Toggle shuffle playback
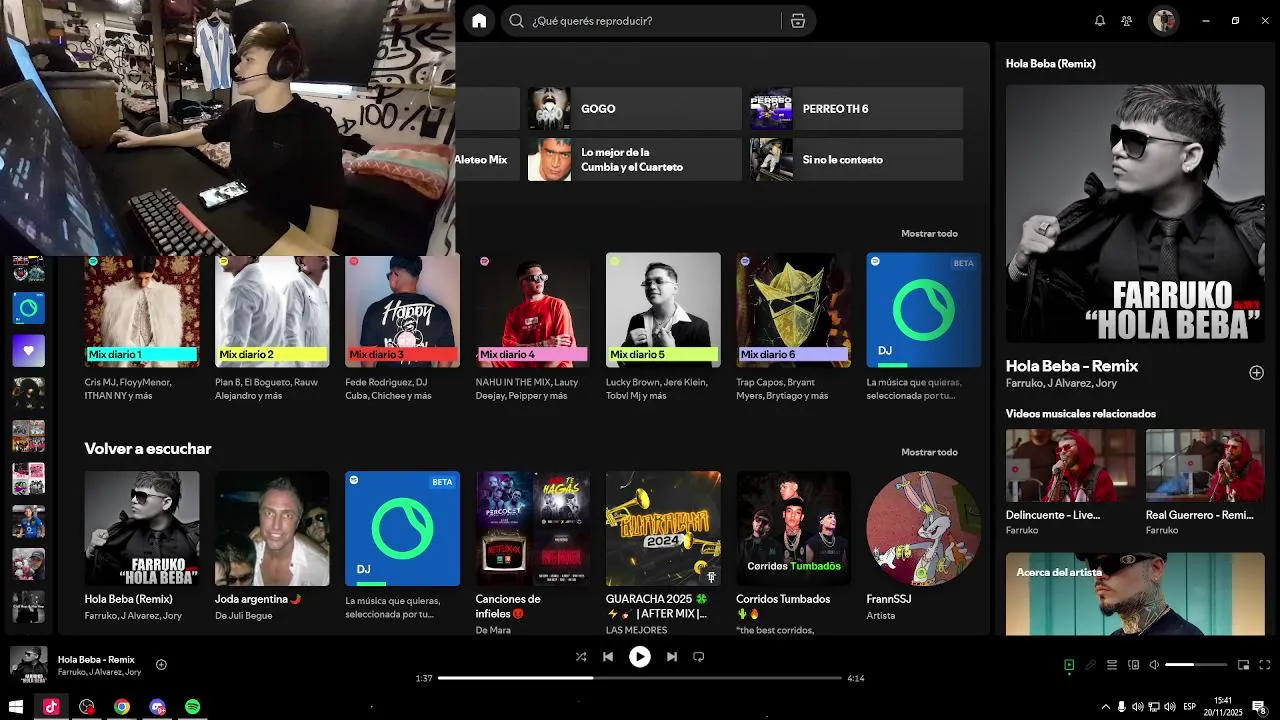1280x720 pixels. pos(581,657)
